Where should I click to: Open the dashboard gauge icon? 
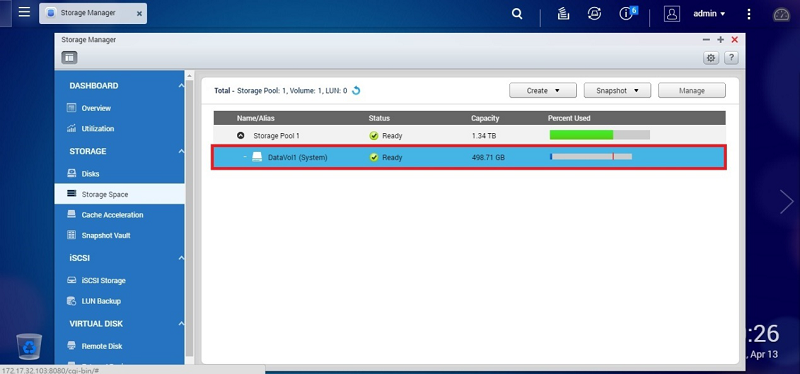781,15
